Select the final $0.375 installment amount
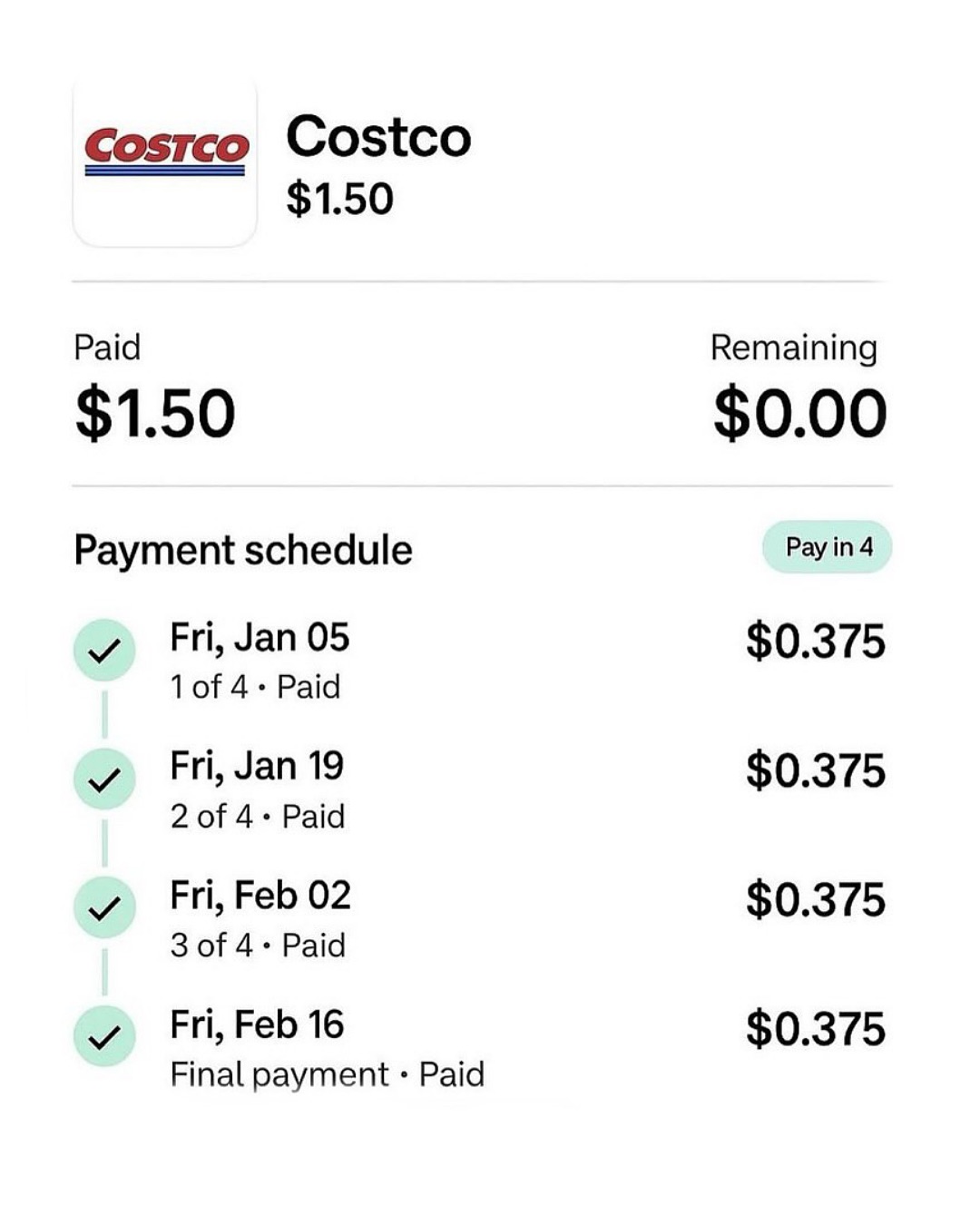The height and width of the screenshot is (1225, 980). 815,1029
